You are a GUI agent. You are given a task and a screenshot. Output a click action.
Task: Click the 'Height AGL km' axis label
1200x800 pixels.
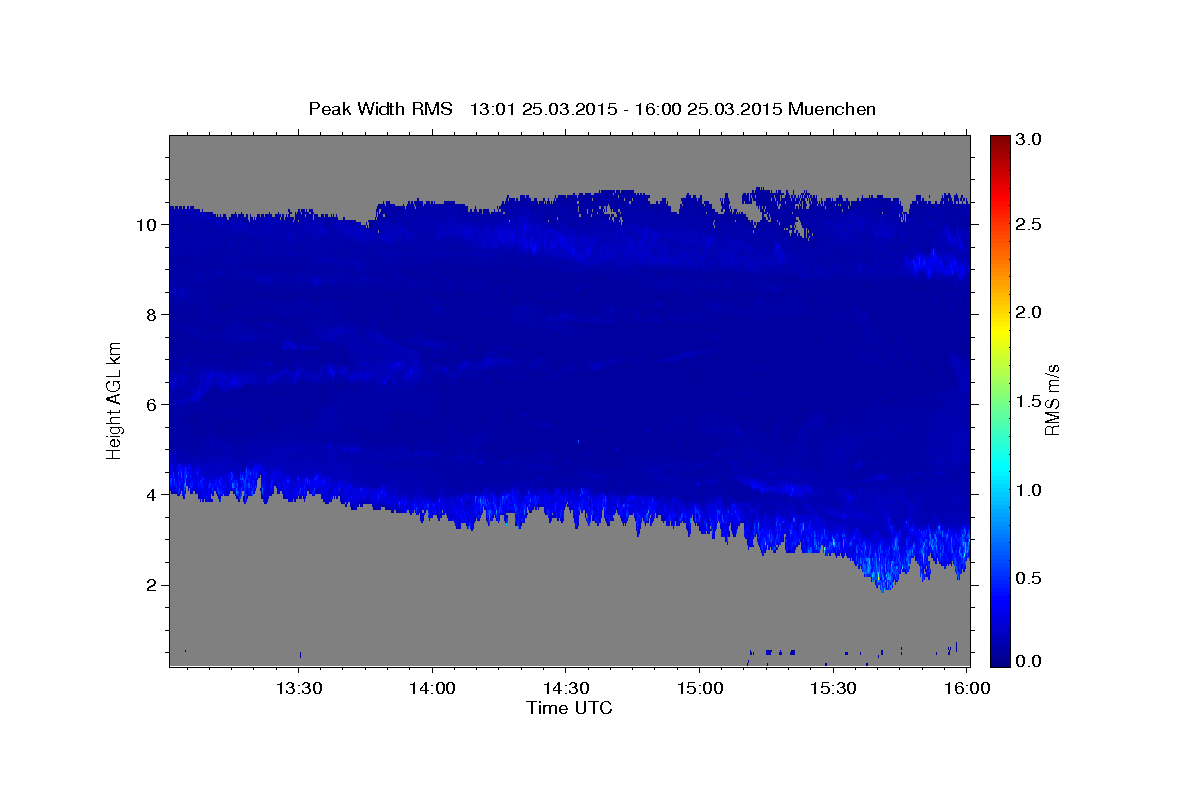point(115,399)
